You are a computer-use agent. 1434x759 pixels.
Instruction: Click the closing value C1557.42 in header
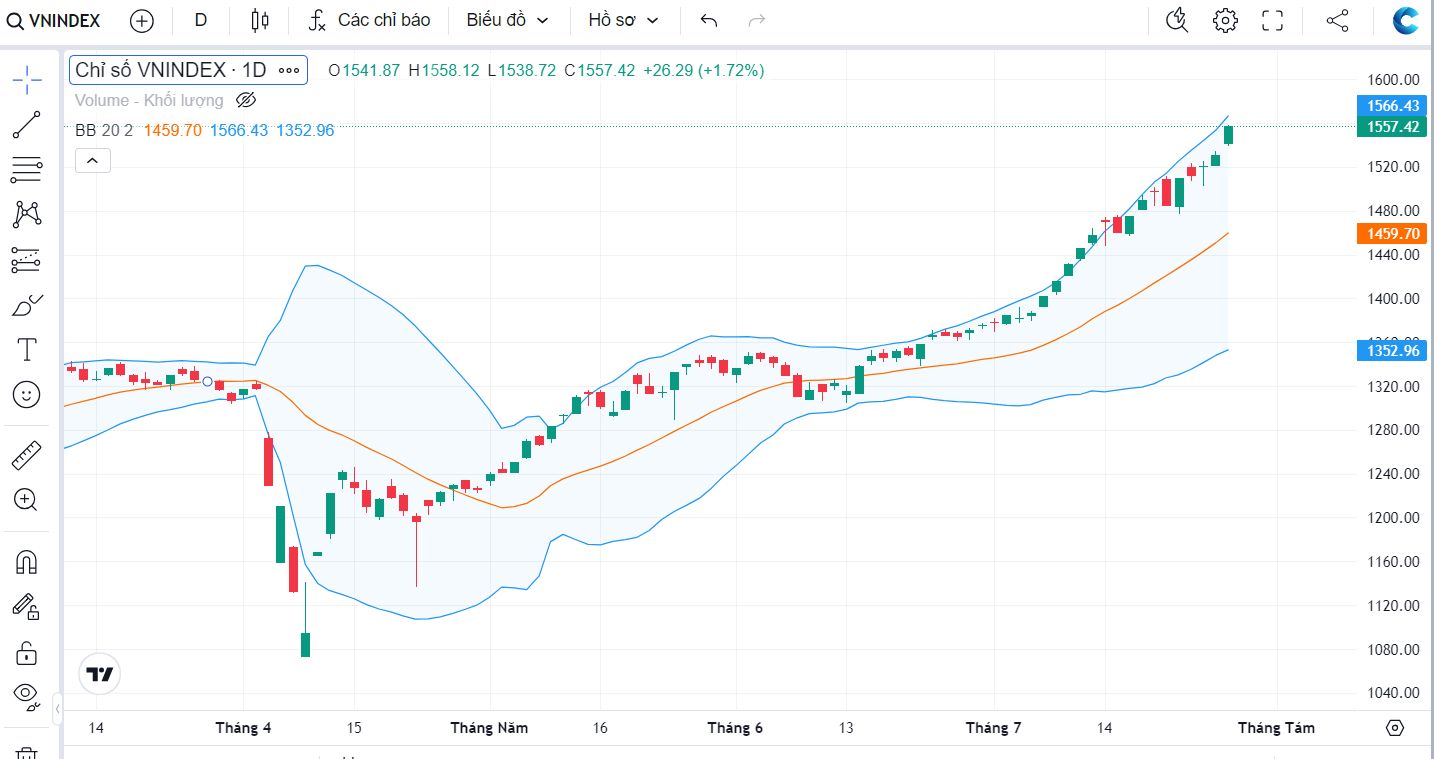tap(599, 70)
